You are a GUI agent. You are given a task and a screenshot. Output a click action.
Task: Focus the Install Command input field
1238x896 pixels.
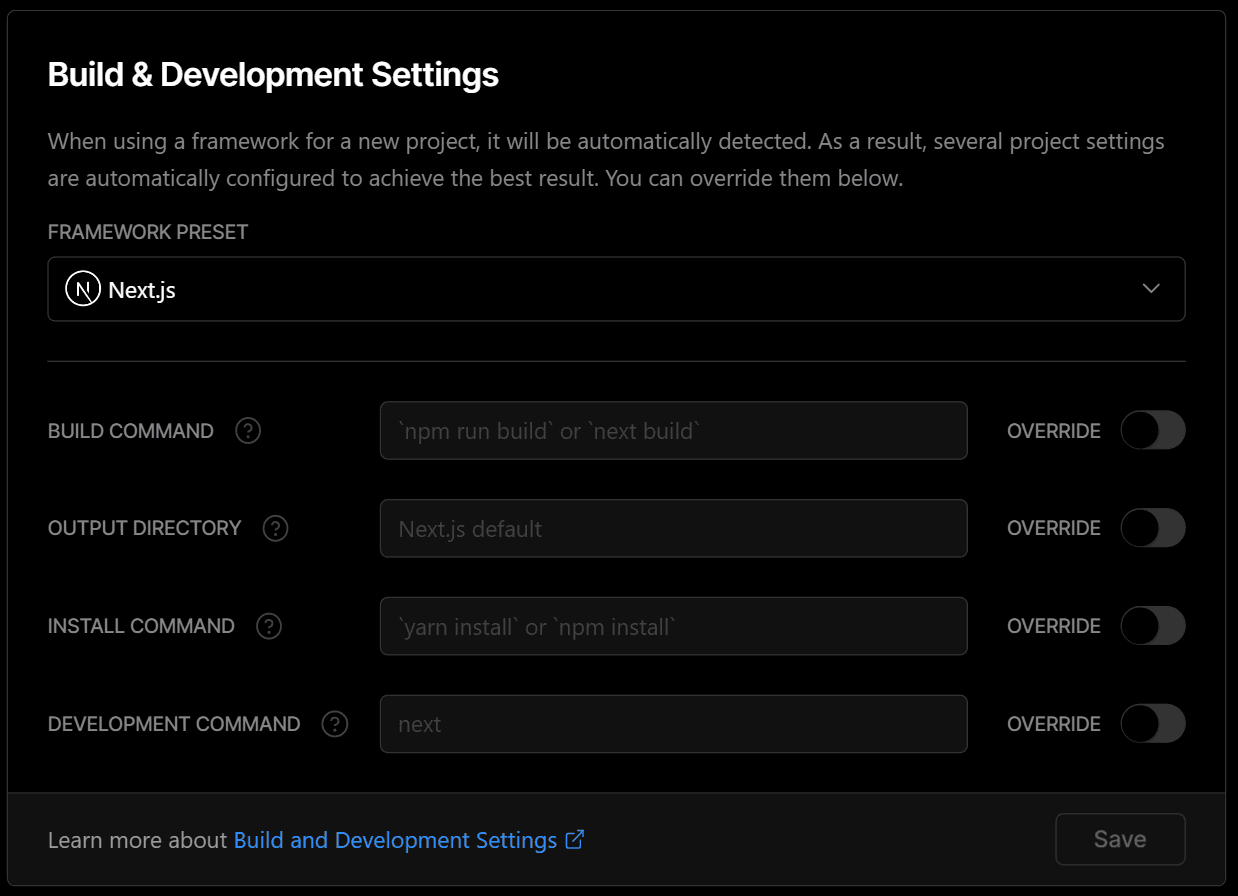673,626
